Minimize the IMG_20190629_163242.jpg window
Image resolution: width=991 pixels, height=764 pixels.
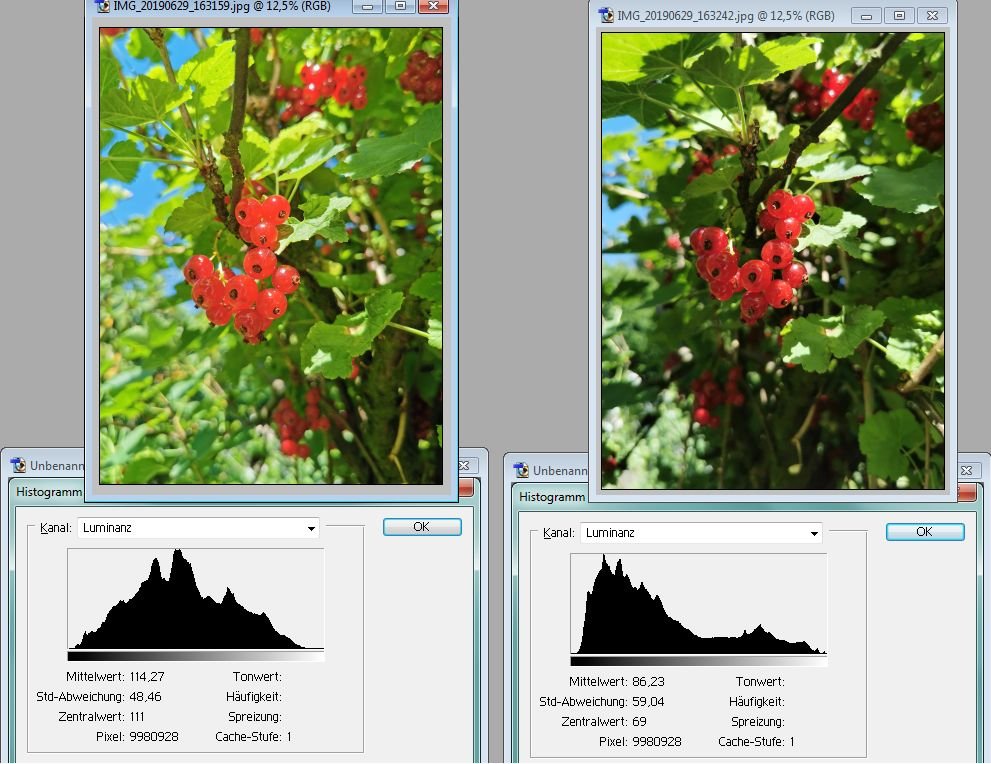coord(866,16)
